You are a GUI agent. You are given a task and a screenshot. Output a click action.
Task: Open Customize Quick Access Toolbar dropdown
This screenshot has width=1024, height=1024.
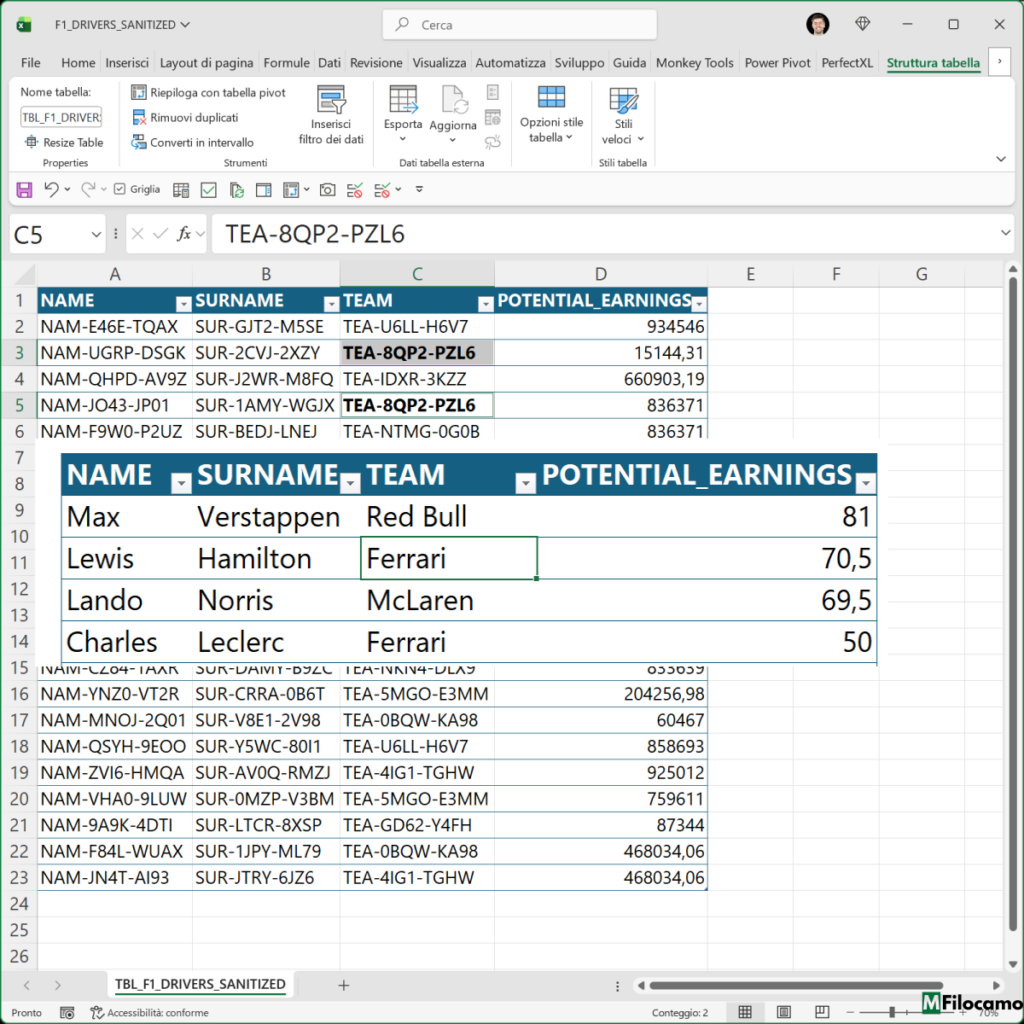pyautogui.click(x=419, y=189)
